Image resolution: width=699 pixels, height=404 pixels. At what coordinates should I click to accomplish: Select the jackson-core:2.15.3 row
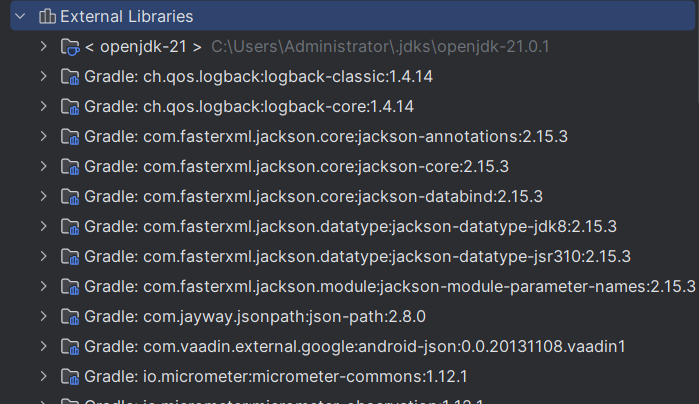coord(296,166)
